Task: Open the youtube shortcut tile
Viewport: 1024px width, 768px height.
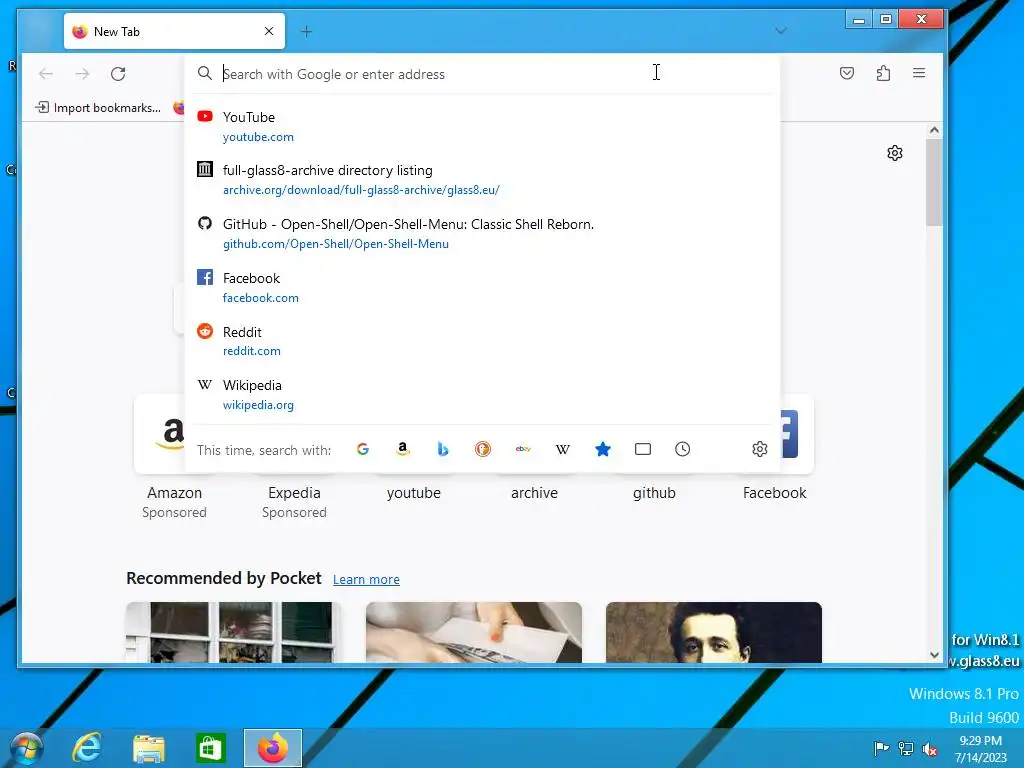Action: [x=414, y=492]
